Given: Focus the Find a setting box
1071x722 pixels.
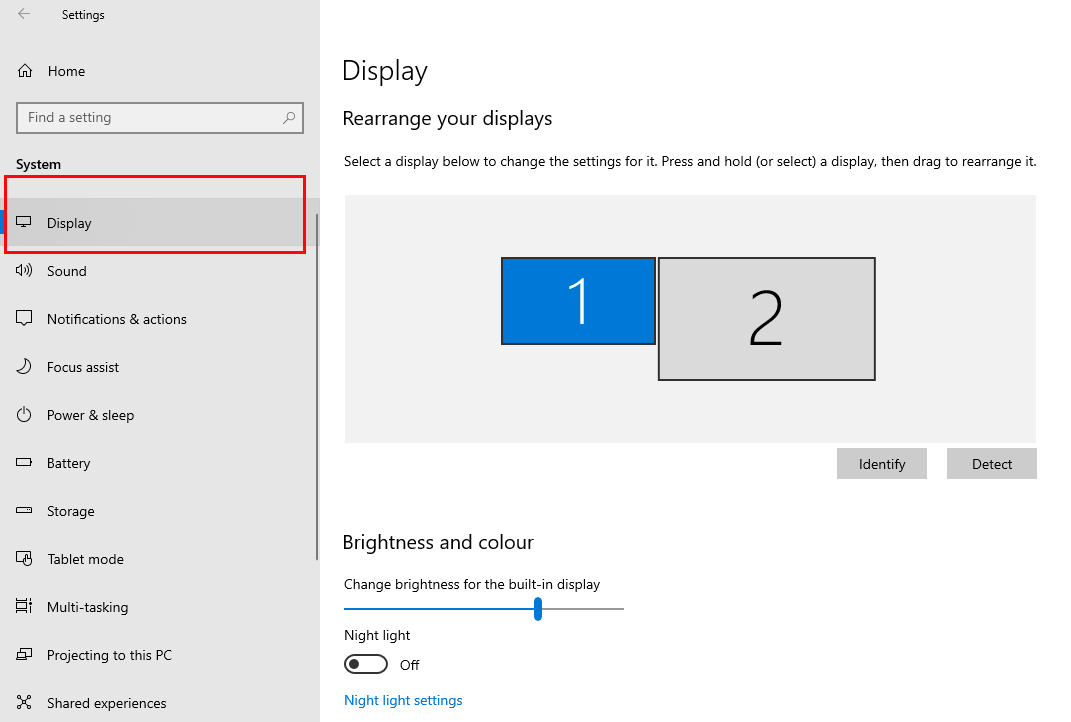Looking at the screenshot, I should (160, 117).
